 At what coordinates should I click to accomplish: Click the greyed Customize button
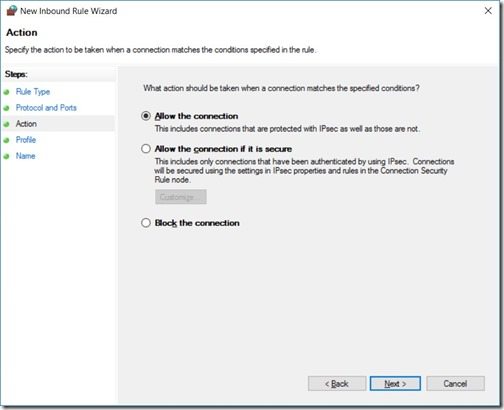click(x=181, y=197)
